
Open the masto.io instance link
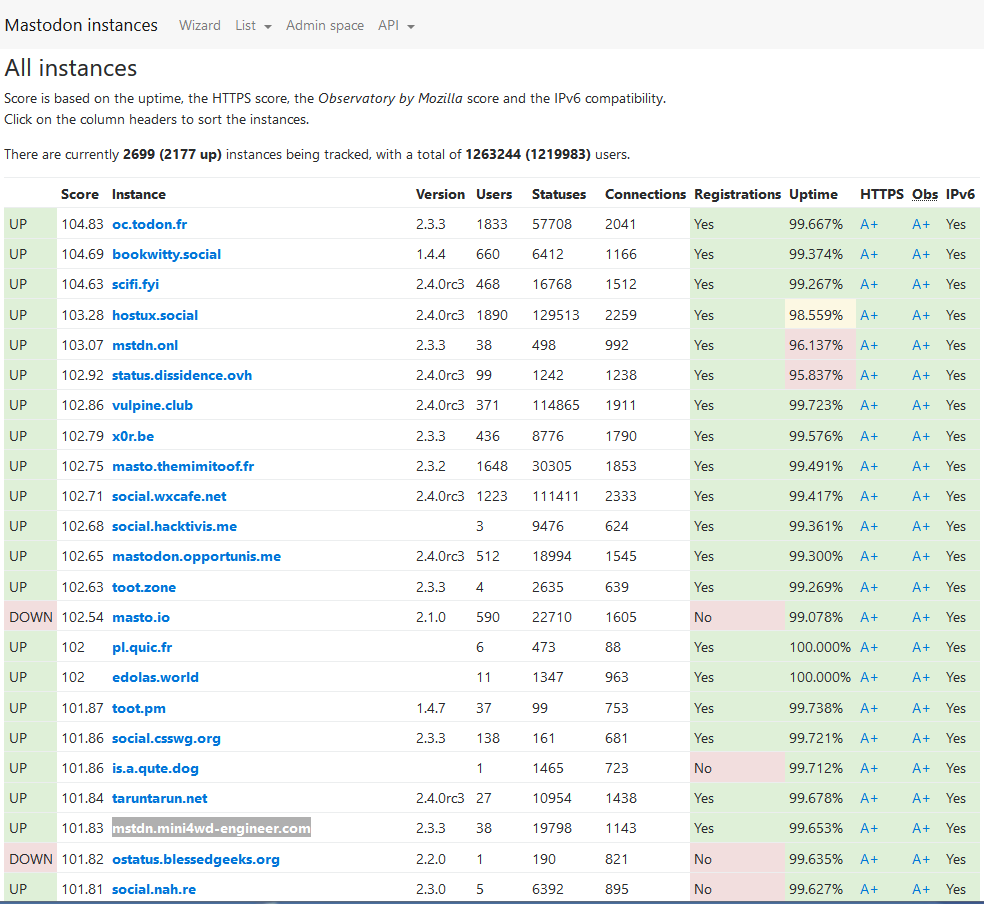tap(140, 617)
